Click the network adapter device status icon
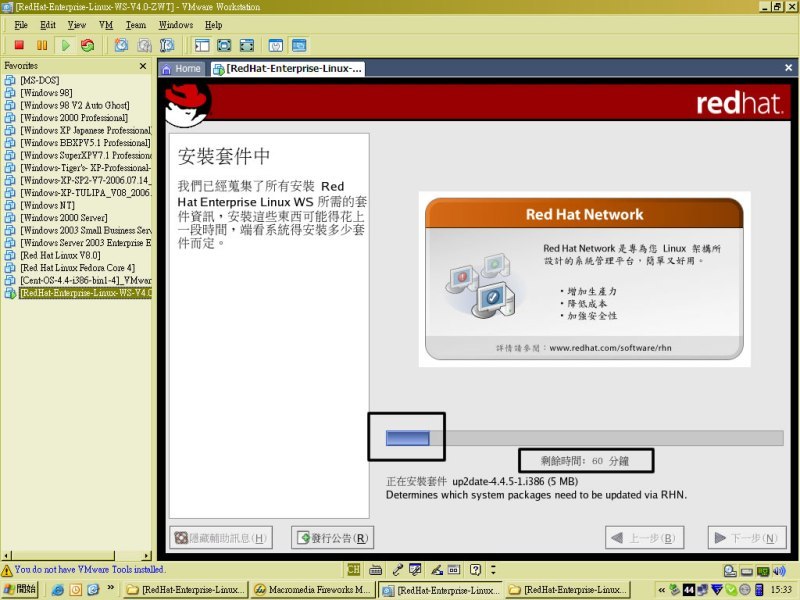Image resolution: width=800 pixels, height=600 pixels. [764, 571]
